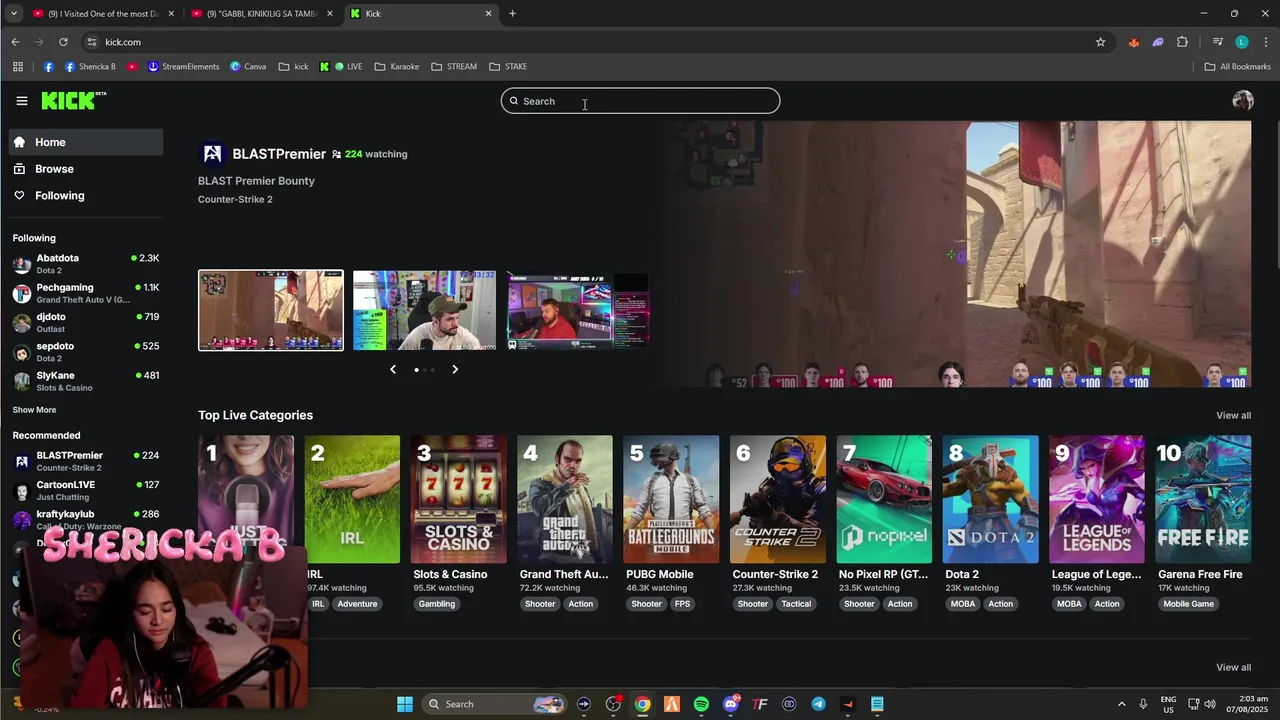Click the Counter-Strike 2 label under featured stream
This screenshot has height=720, width=1280.
235,199
